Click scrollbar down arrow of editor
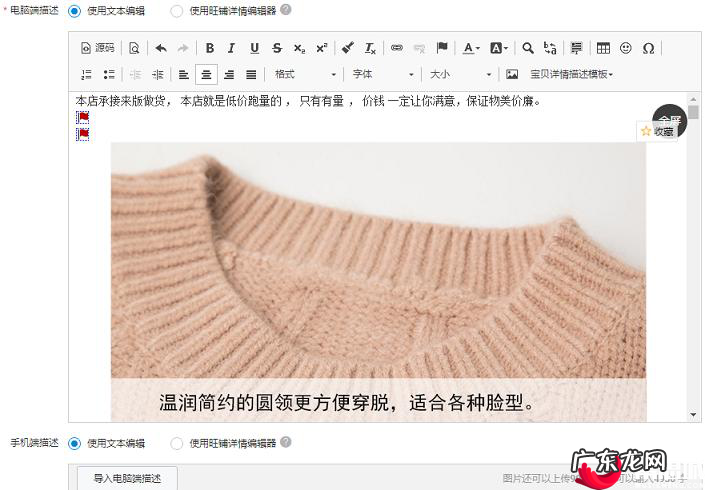 click(693, 414)
